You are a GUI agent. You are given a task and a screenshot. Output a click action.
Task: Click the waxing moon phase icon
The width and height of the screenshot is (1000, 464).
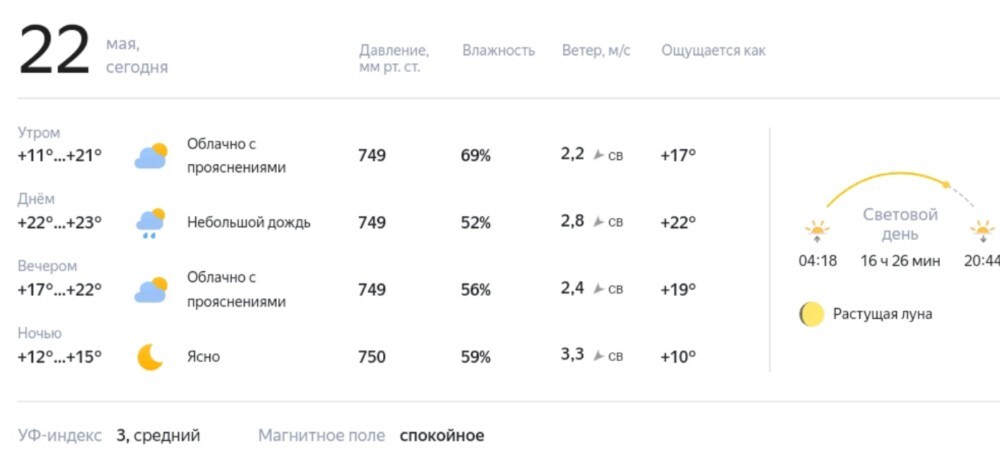point(812,314)
